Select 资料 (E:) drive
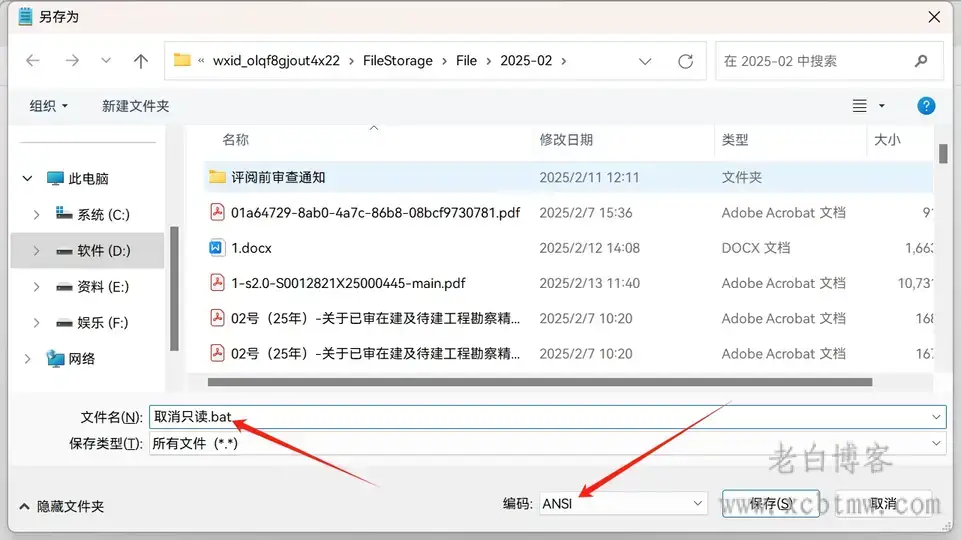The width and height of the screenshot is (961, 540). 93,287
